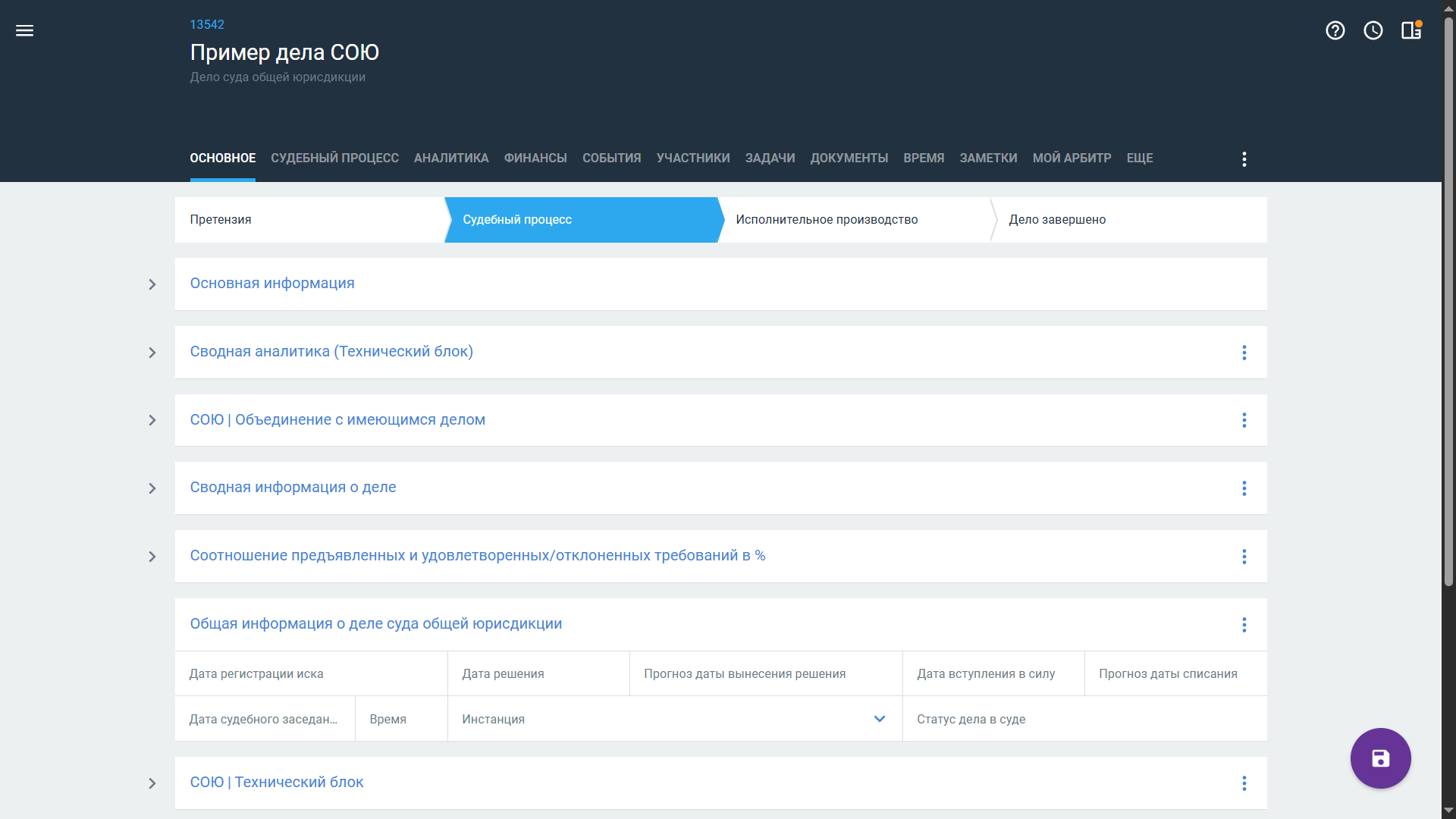Open the time tracking clock icon
The width and height of the screenshot is (1456, 819).
pos(1373,30)
